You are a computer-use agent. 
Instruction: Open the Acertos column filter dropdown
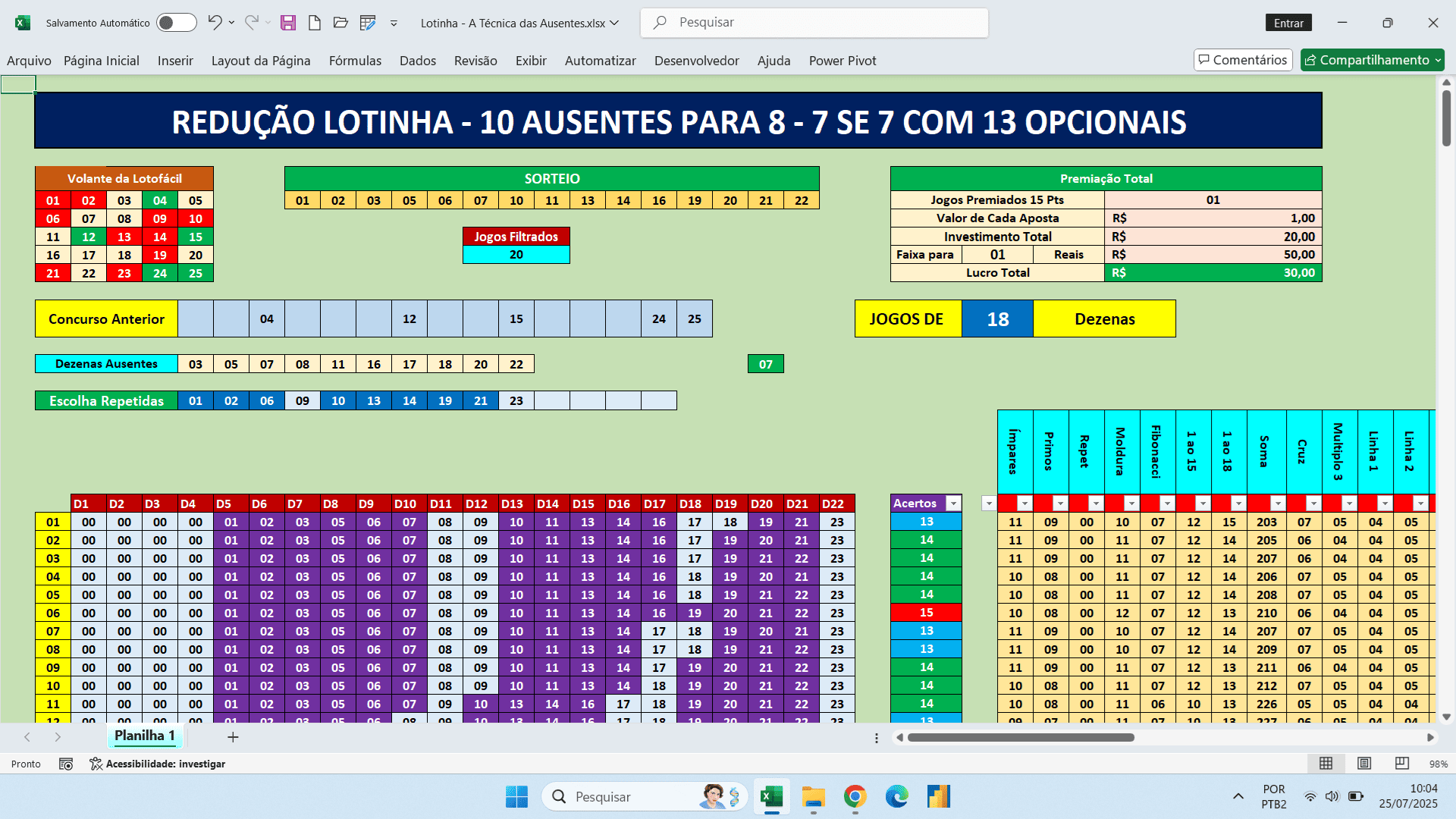[x=952, y=503]
